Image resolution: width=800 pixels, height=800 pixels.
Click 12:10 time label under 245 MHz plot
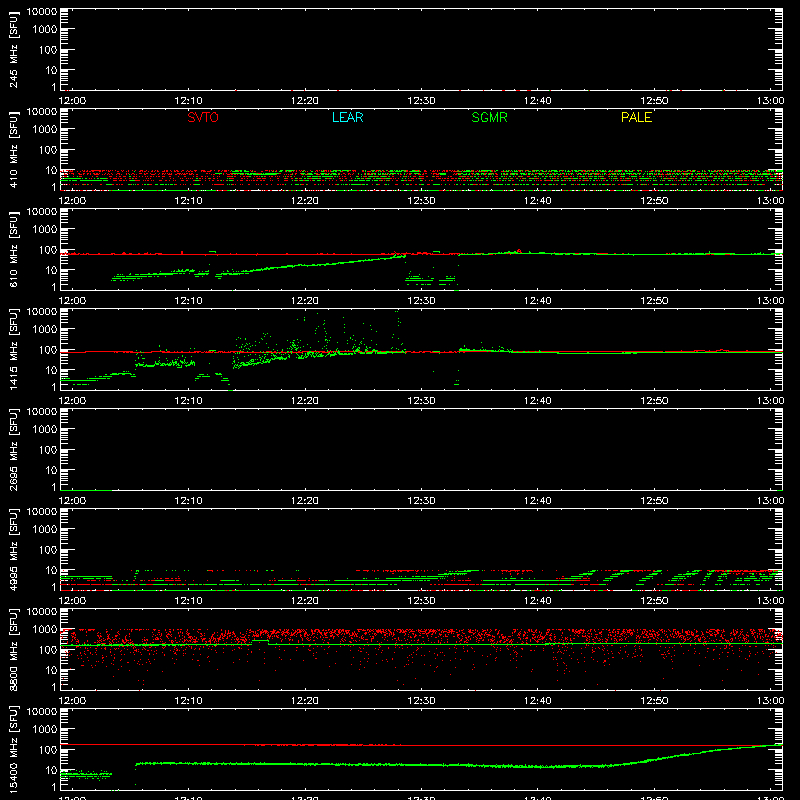[188, 101]
